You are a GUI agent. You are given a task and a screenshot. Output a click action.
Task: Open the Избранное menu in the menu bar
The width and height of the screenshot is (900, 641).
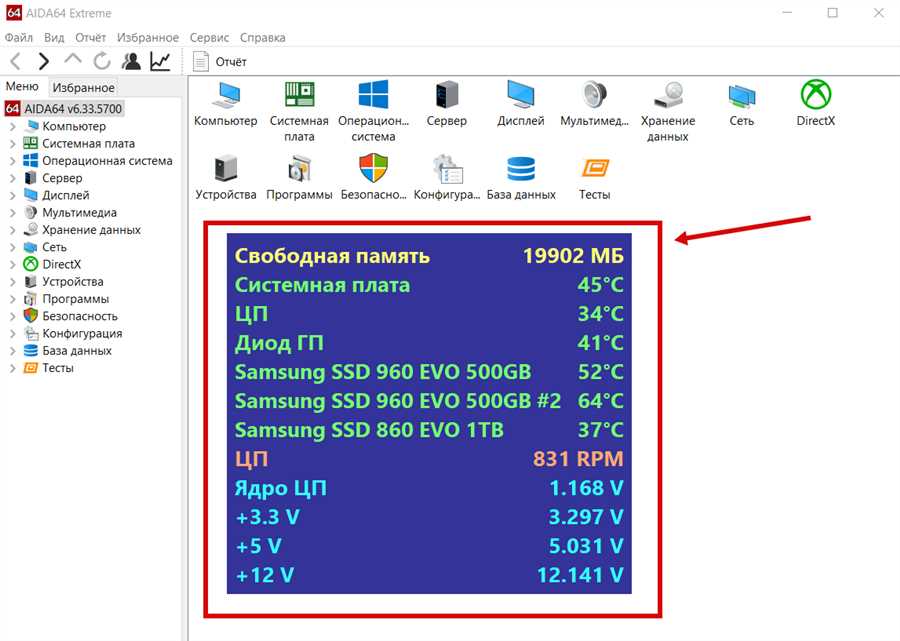coord(148,37)
